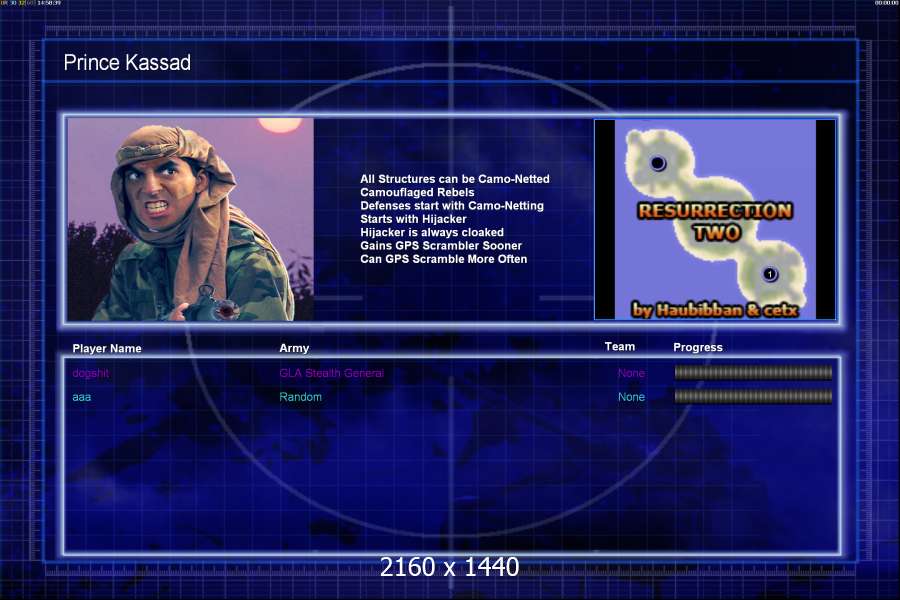Click start position marker 1 on map
This screenshot has height=600, width=900.
pyautogui.click(x=770, y=274)
